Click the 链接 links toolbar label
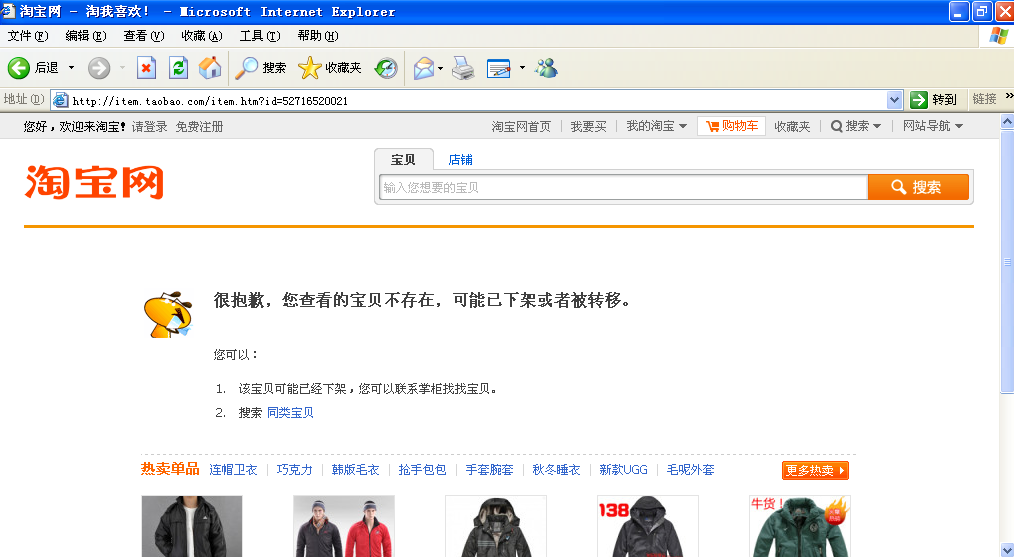1014x557 pixels. [984, 99]
